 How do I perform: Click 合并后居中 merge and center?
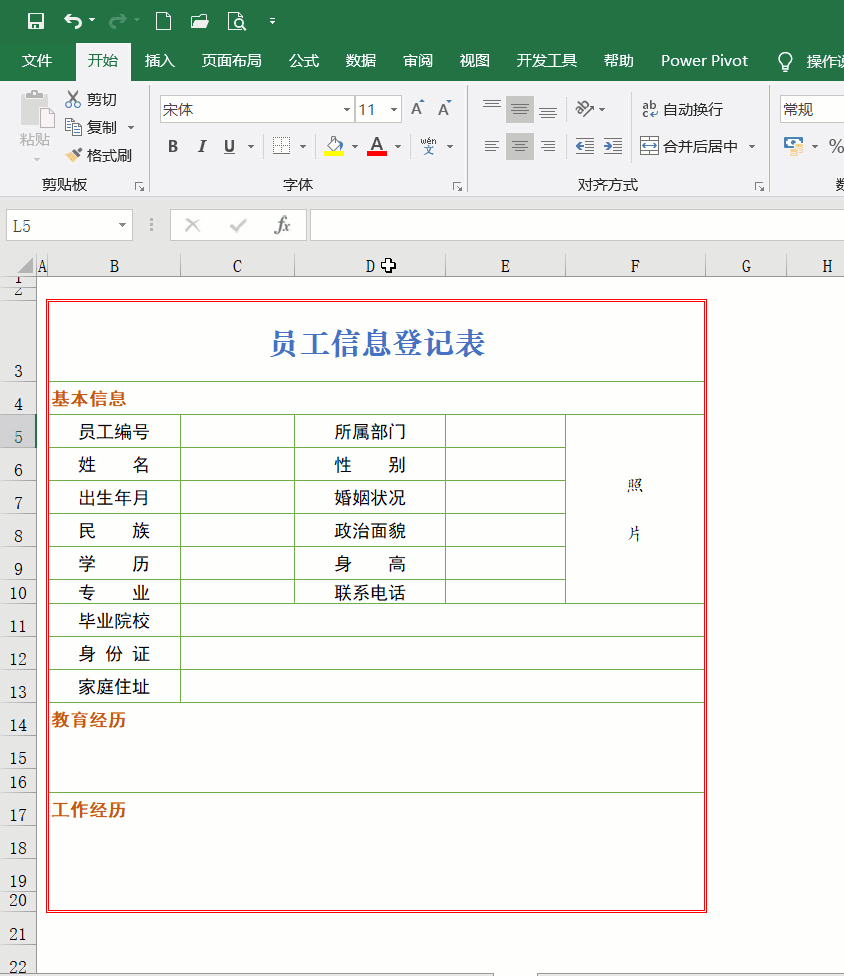689,146
